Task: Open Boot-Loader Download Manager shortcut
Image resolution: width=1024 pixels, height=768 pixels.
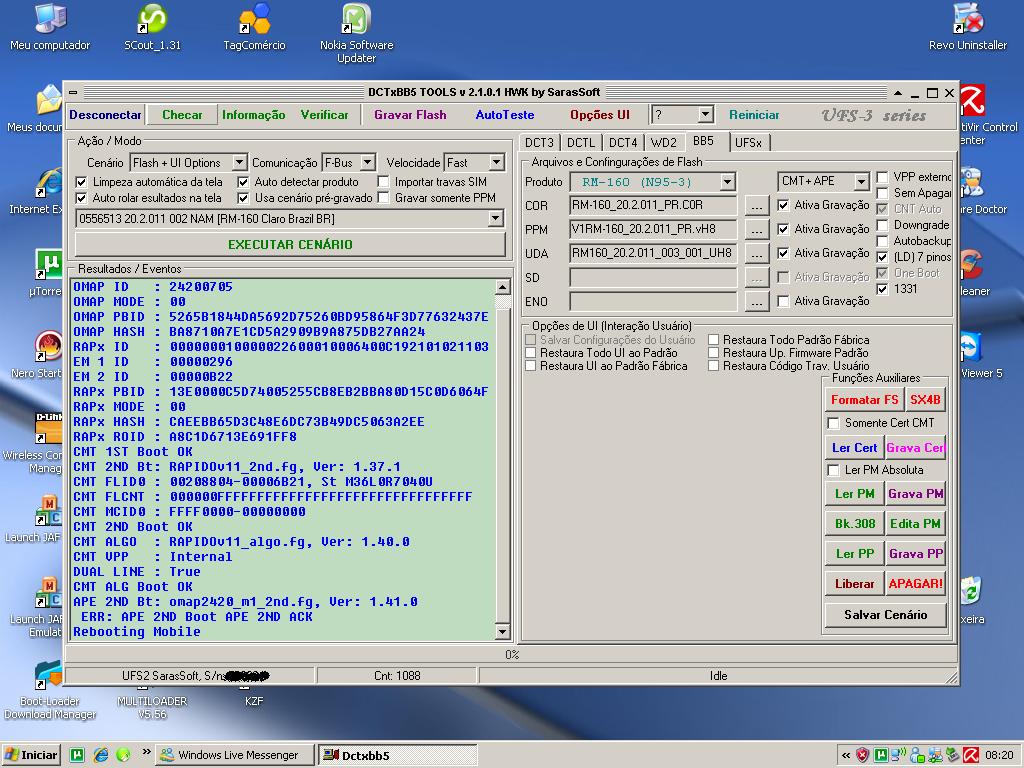Action: pyautogui.click(x=50, y=690)
